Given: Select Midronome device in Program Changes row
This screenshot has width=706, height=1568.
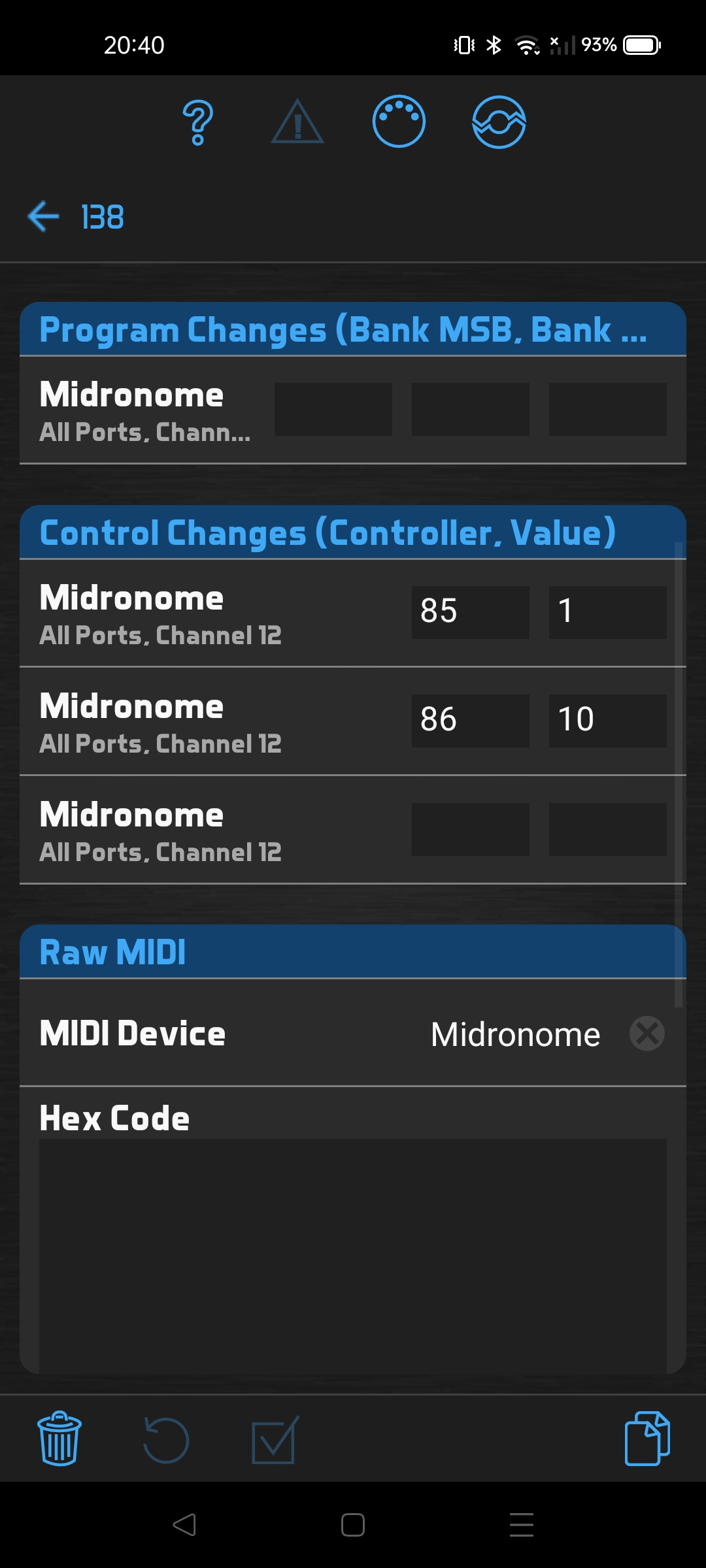Looking at the screenshot, I should (x=145, y=410).
